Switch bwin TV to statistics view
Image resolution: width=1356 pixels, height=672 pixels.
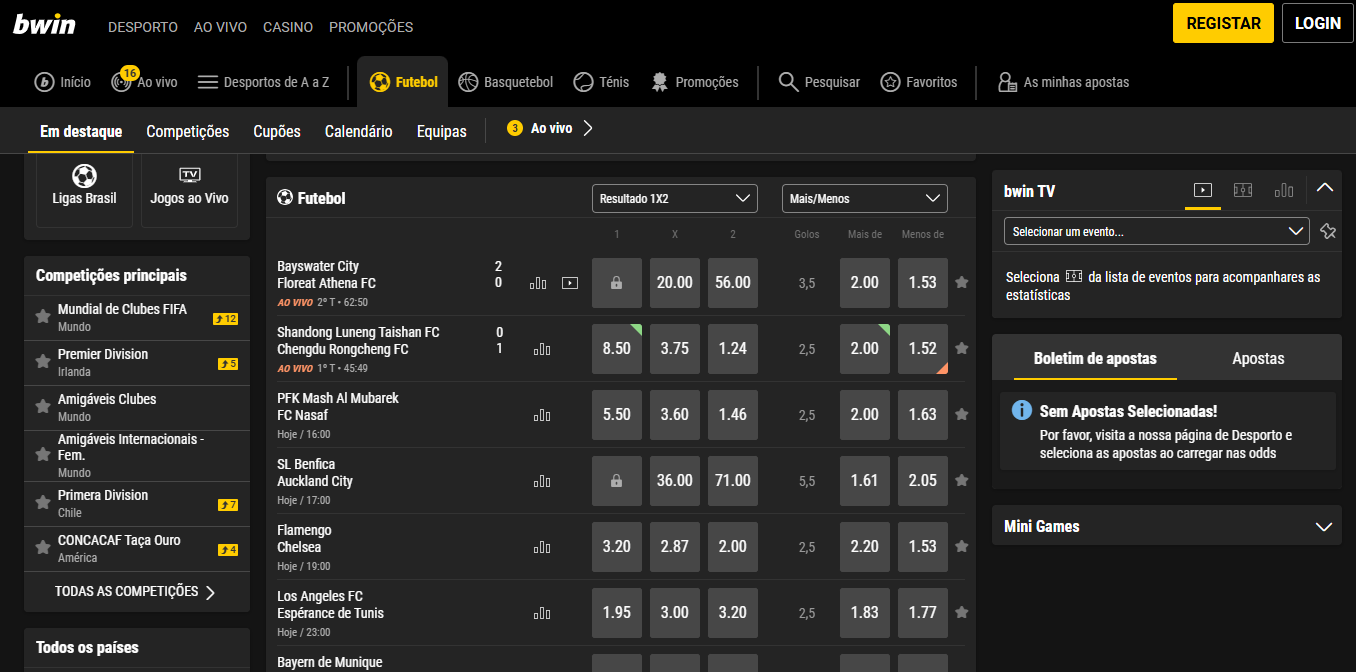pyautogui.click(x=1284, y=190)
